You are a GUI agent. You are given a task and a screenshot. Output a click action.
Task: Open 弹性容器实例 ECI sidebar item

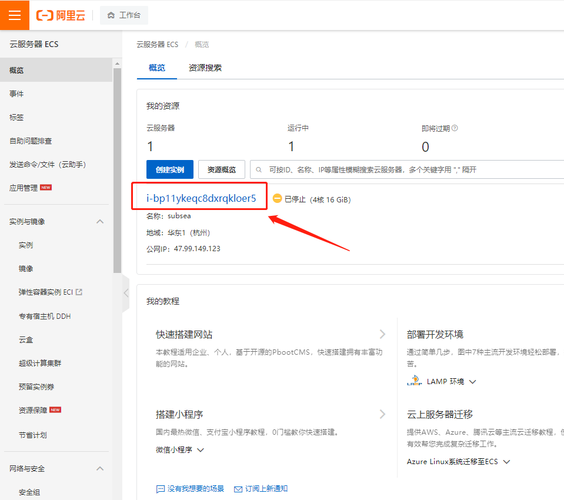[46, 292]
